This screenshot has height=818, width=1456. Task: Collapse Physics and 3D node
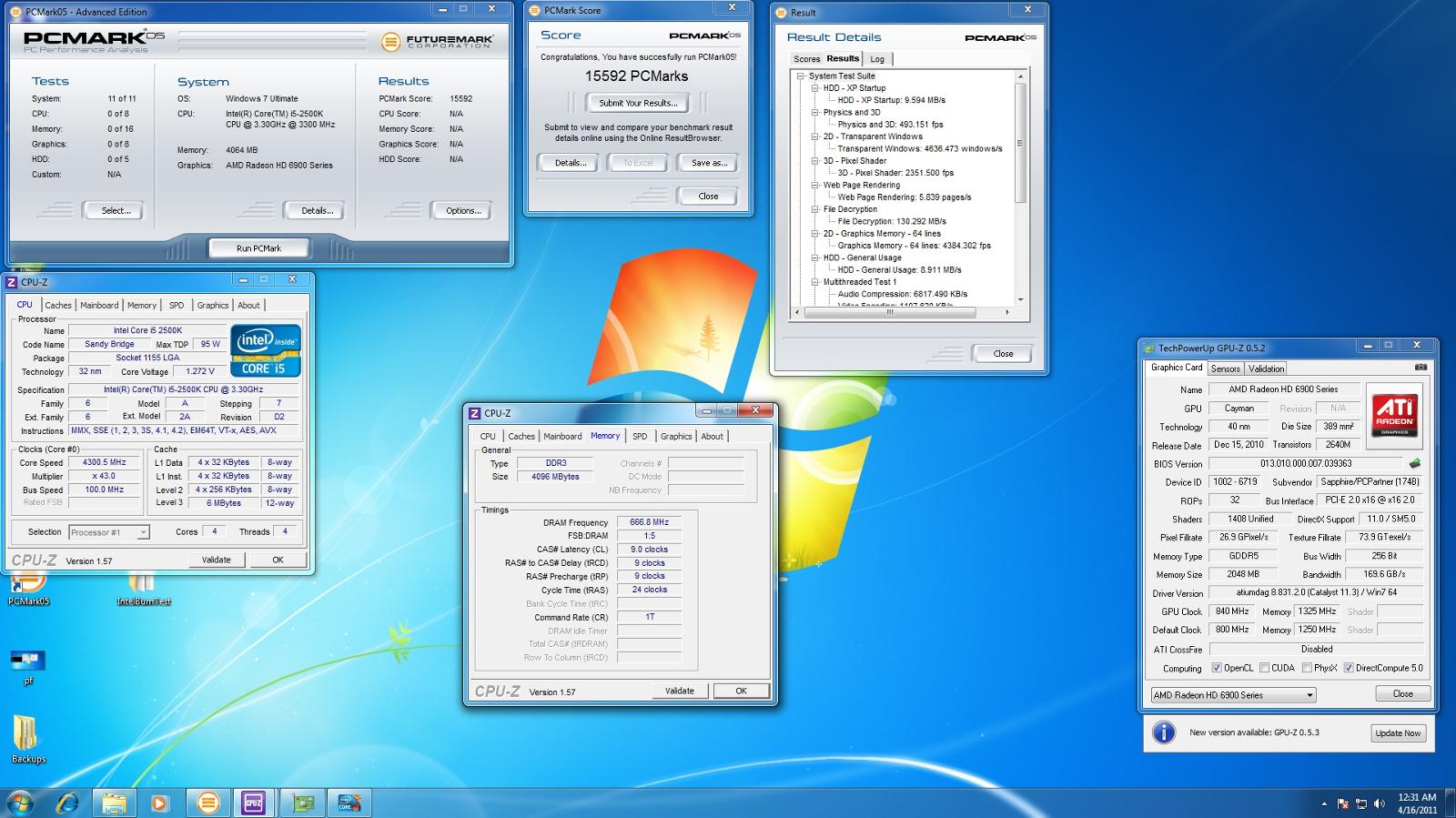click(815, 113)
